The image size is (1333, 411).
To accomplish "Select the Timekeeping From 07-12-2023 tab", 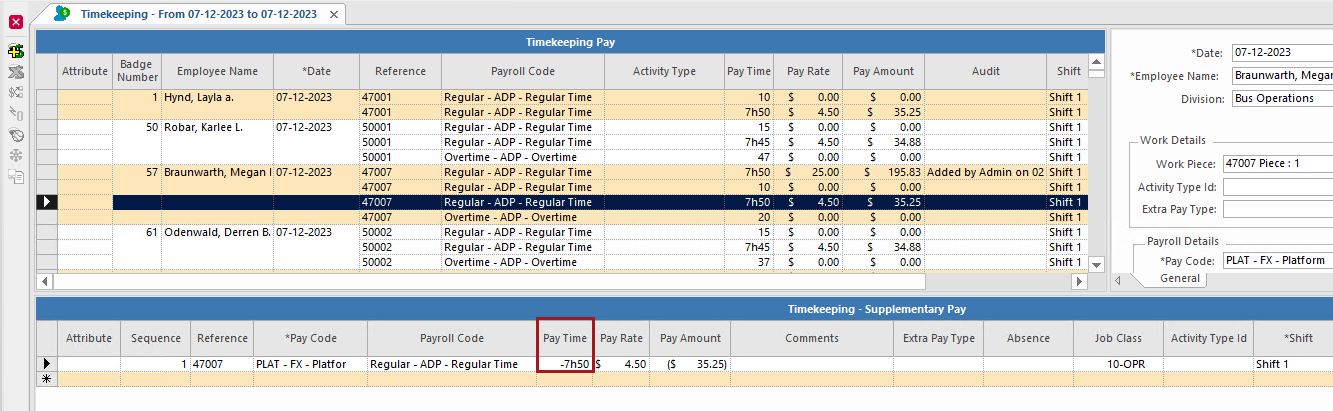I will click(x=199, y=14).
